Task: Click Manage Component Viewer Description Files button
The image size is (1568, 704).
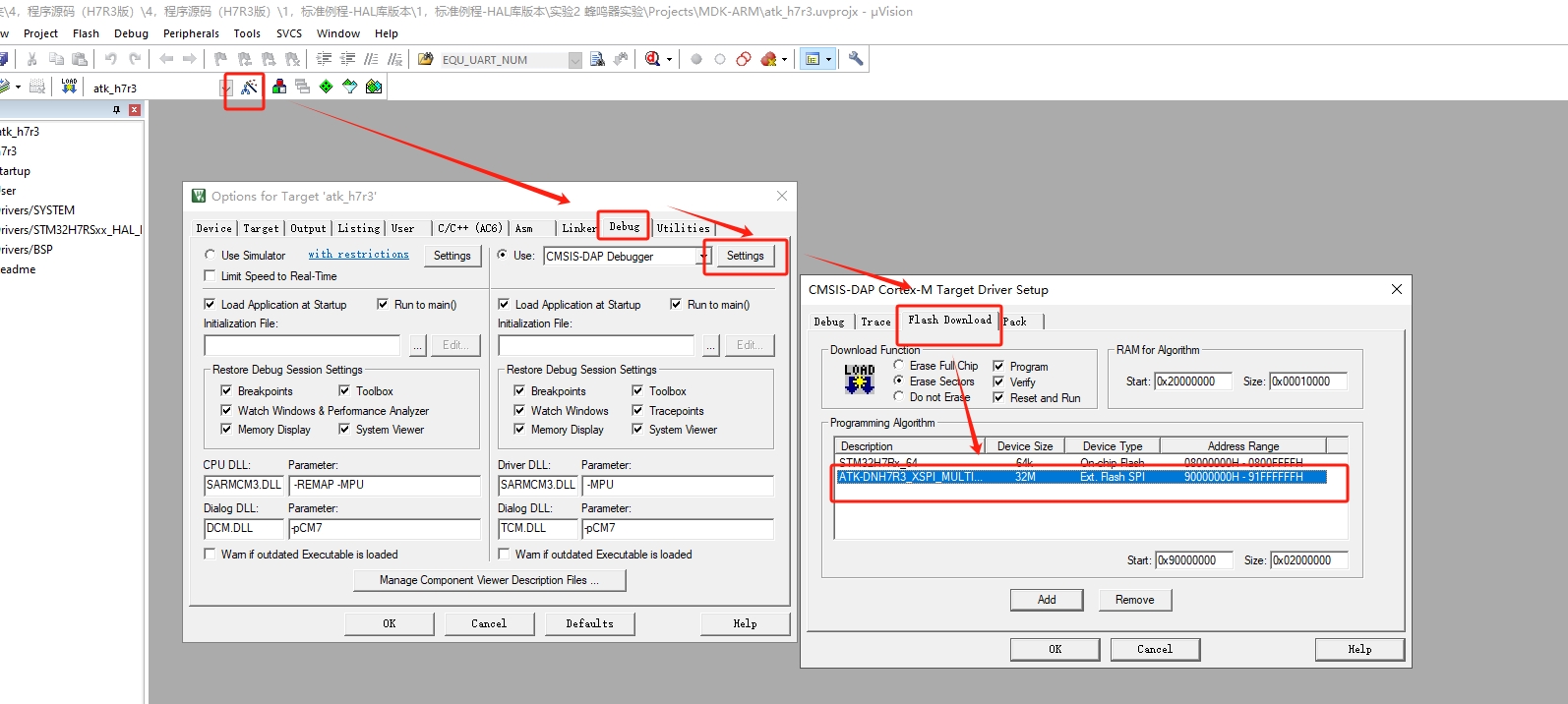Action: click(x=489, y=580)
